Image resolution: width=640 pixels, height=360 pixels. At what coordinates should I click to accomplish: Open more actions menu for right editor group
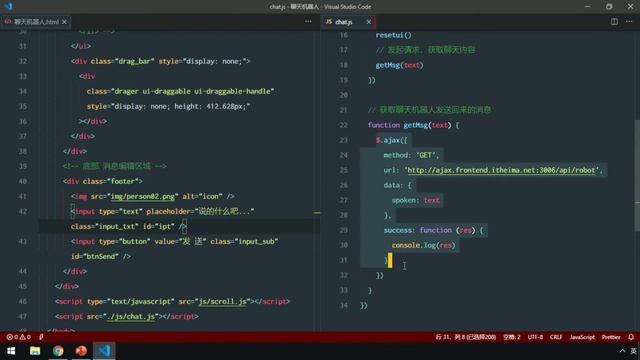pos(629,21)
